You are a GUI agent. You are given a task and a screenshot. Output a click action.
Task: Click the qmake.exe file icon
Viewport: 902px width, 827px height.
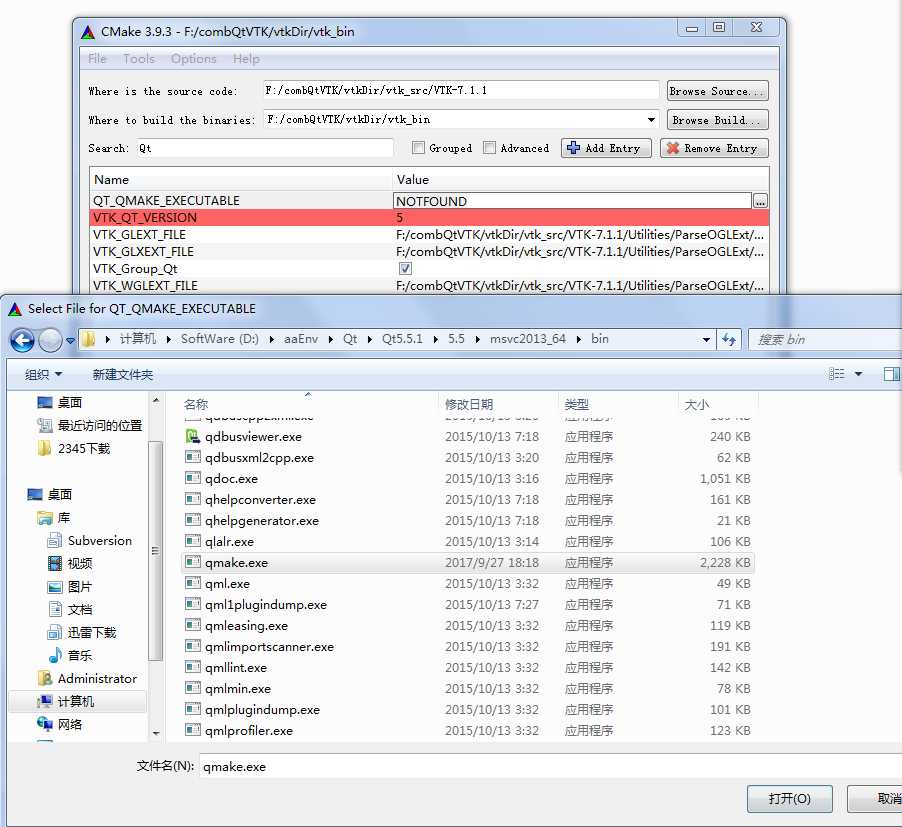193,562
